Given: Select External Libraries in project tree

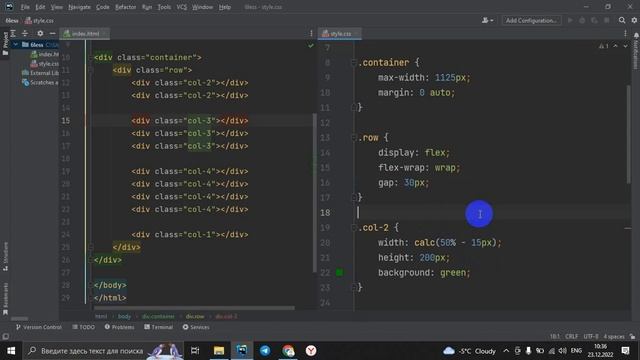Looking at the screenshot, I should [40, 73].
